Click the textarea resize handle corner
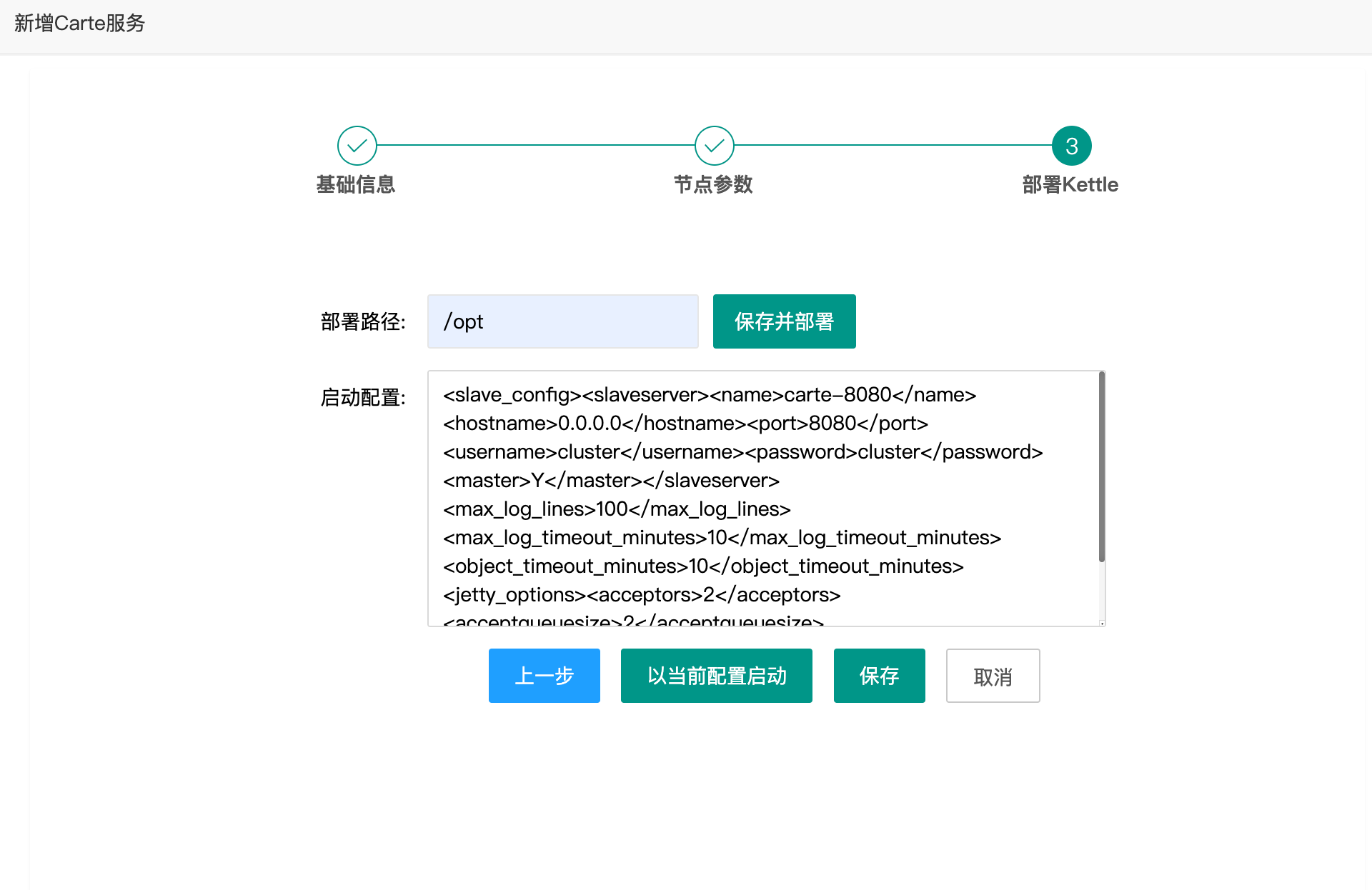The image size is (1372, 890). (x=1102, y=623)
